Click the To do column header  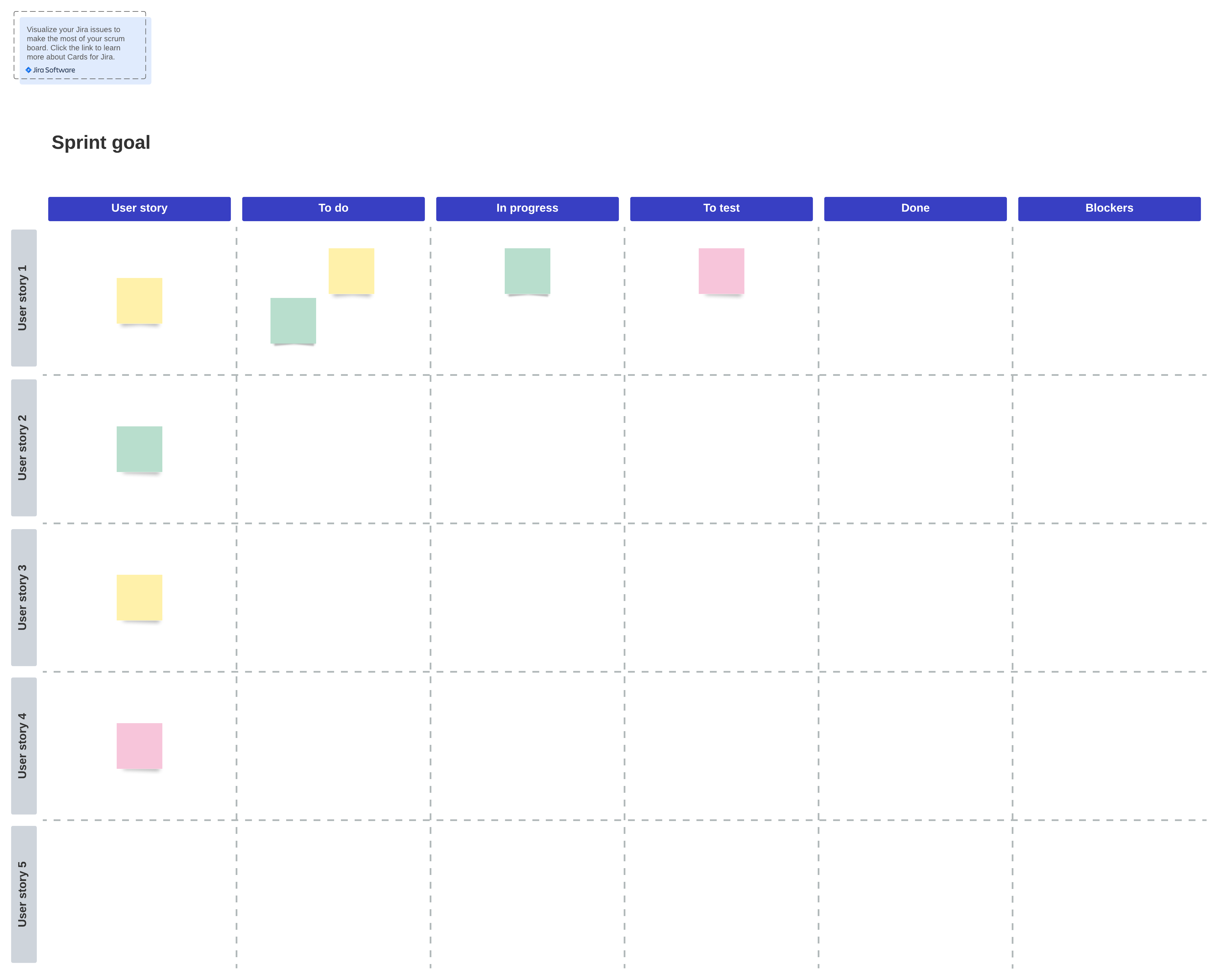click(x=333, y=208)
